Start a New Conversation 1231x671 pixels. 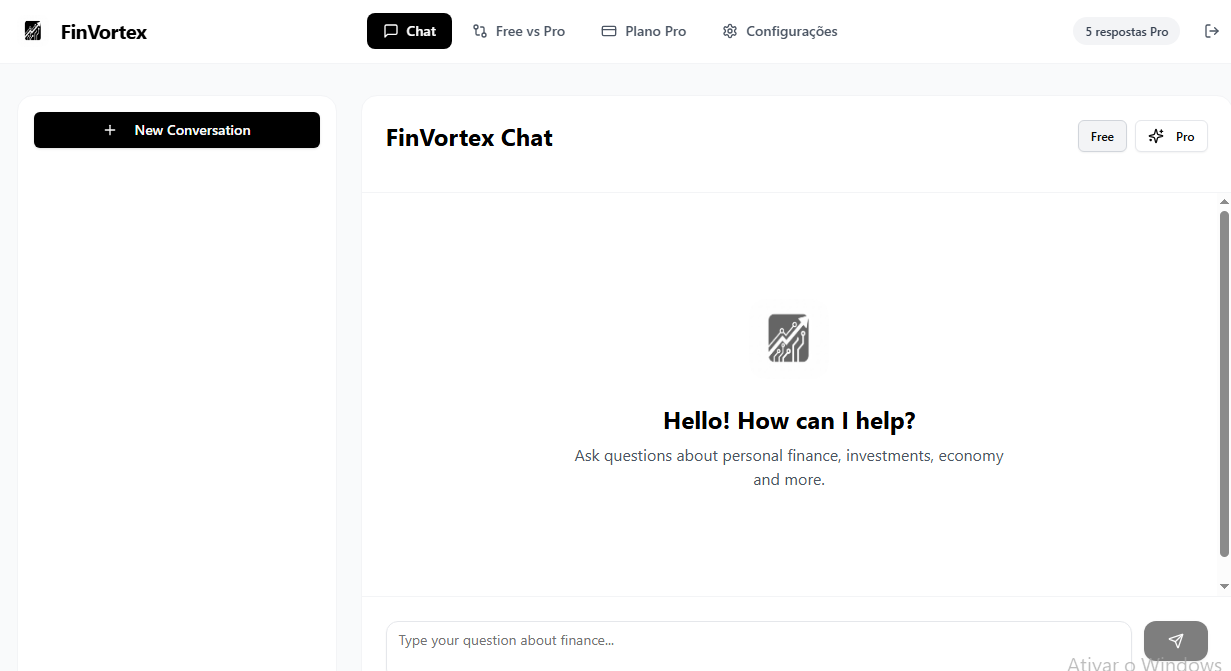(176, 130)
